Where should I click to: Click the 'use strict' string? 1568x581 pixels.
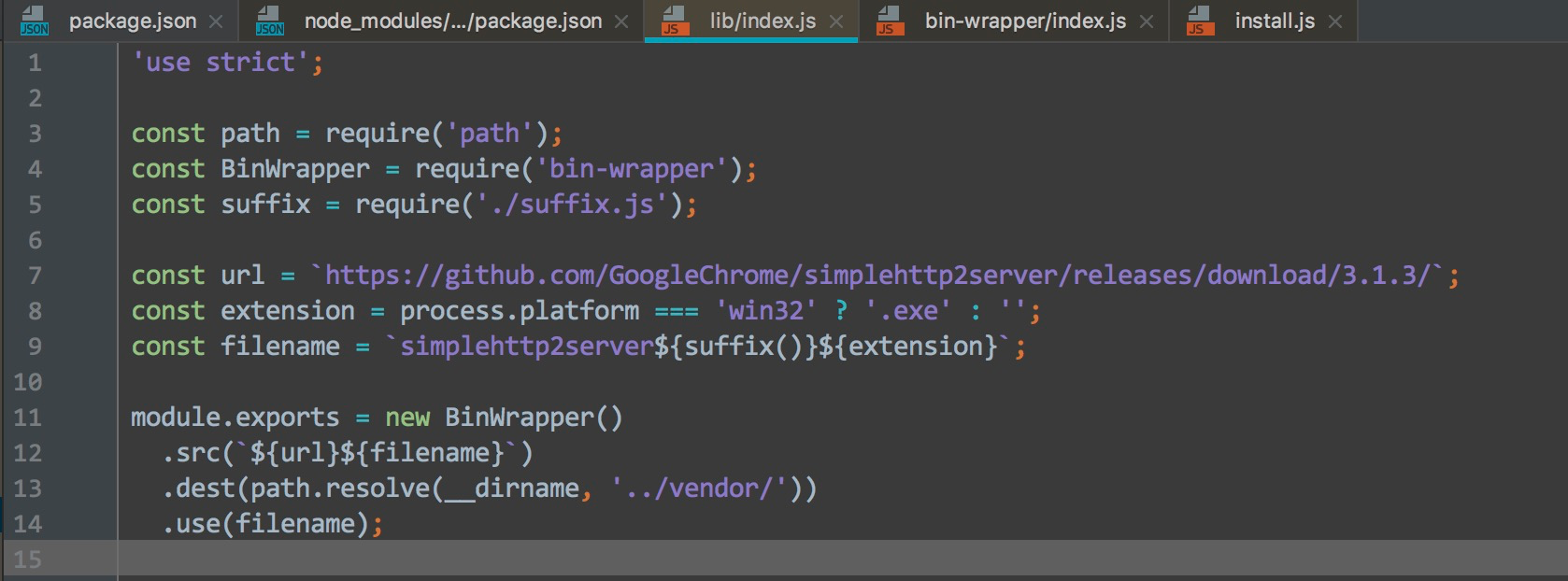(221, 63)
